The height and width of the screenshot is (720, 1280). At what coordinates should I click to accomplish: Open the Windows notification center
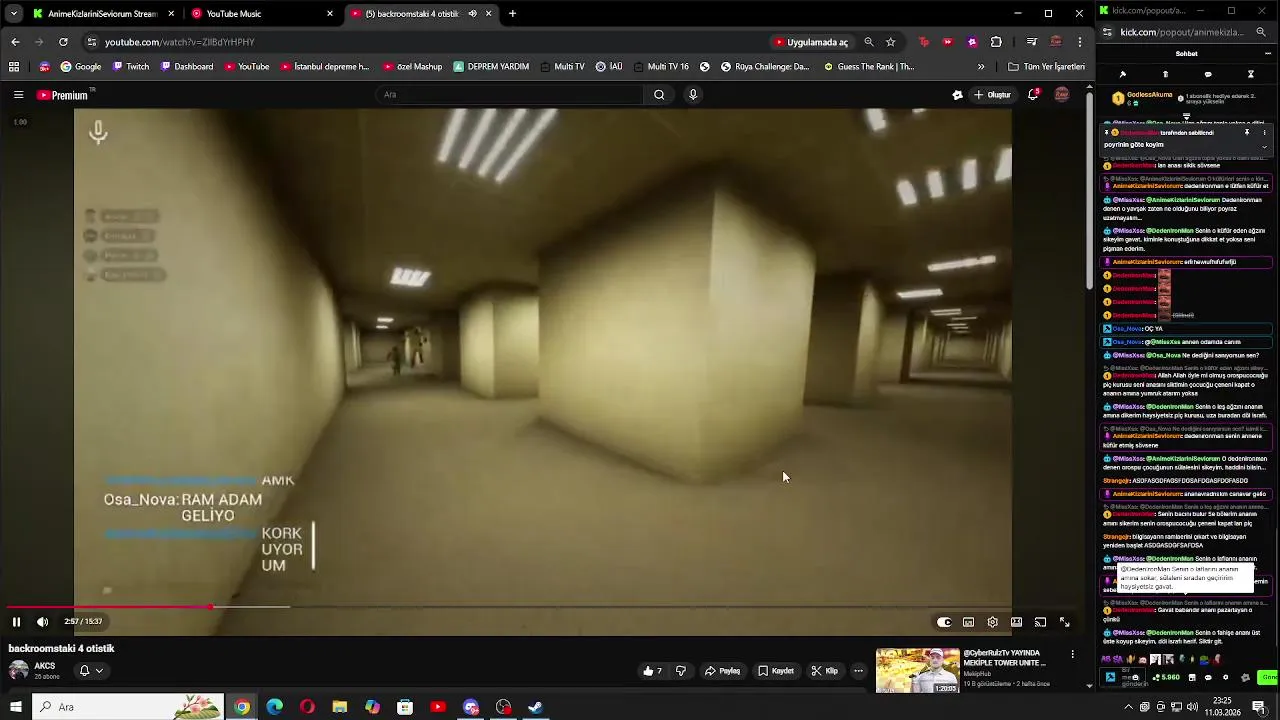[1260, 707]
